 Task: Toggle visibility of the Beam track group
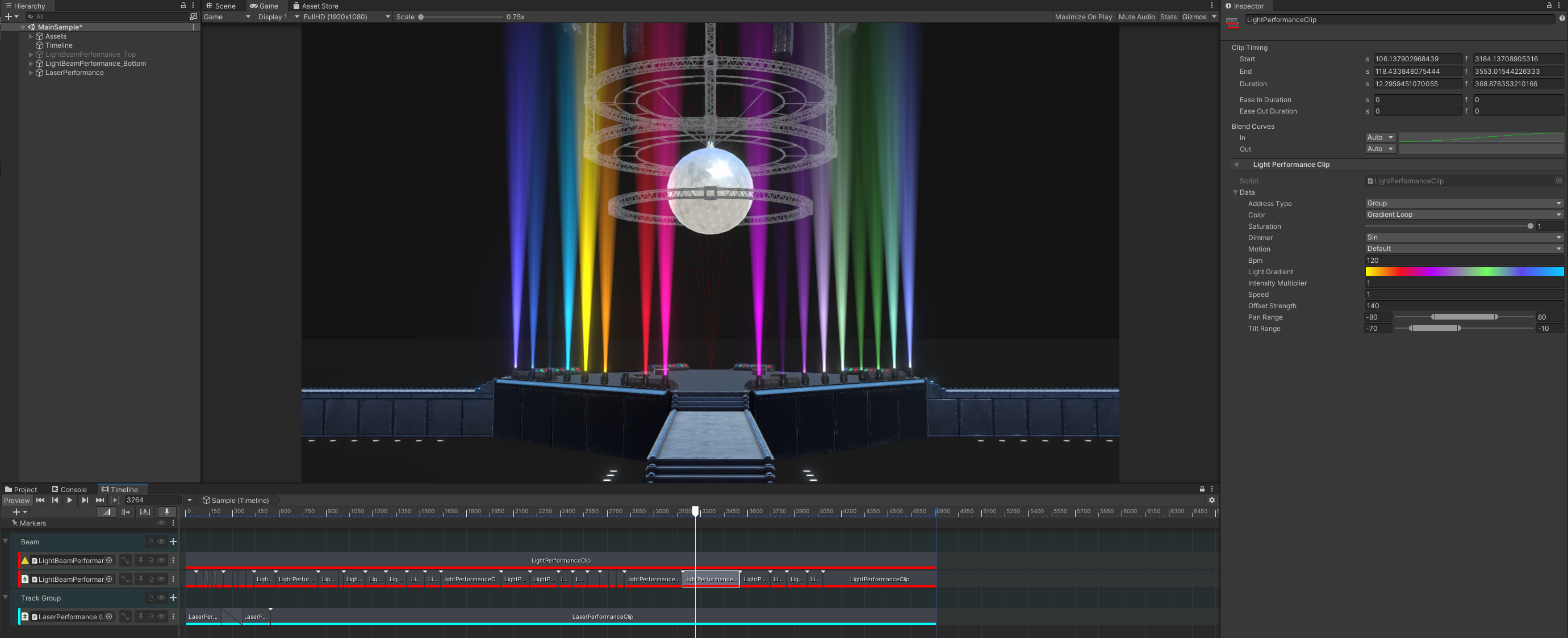coord(161,542)
